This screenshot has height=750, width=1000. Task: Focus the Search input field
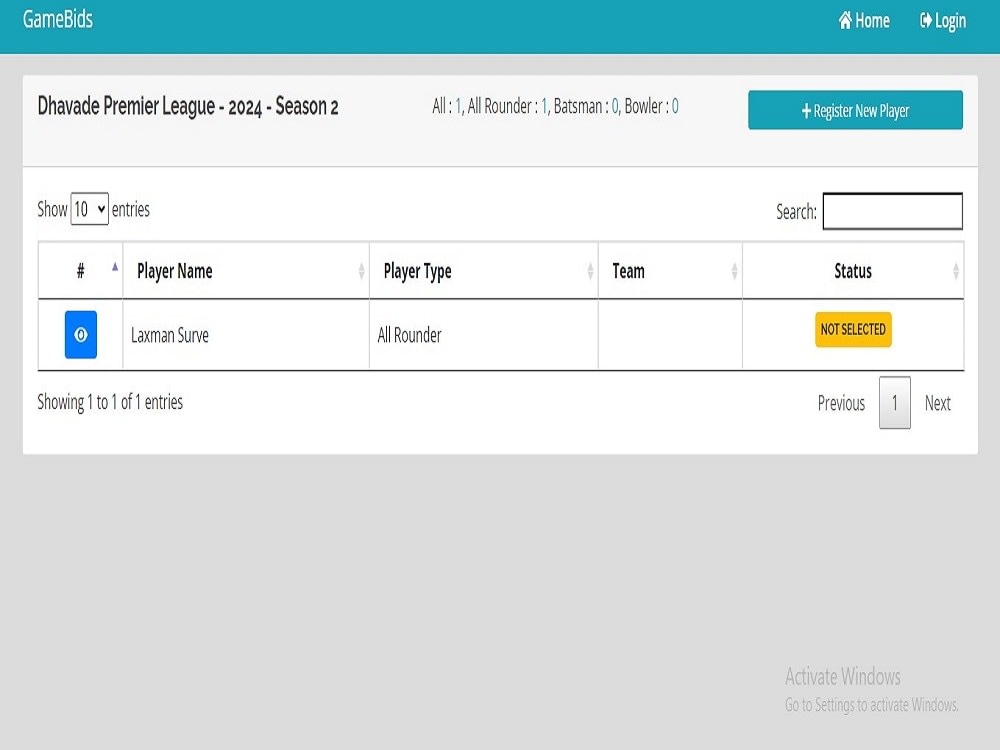892,211
